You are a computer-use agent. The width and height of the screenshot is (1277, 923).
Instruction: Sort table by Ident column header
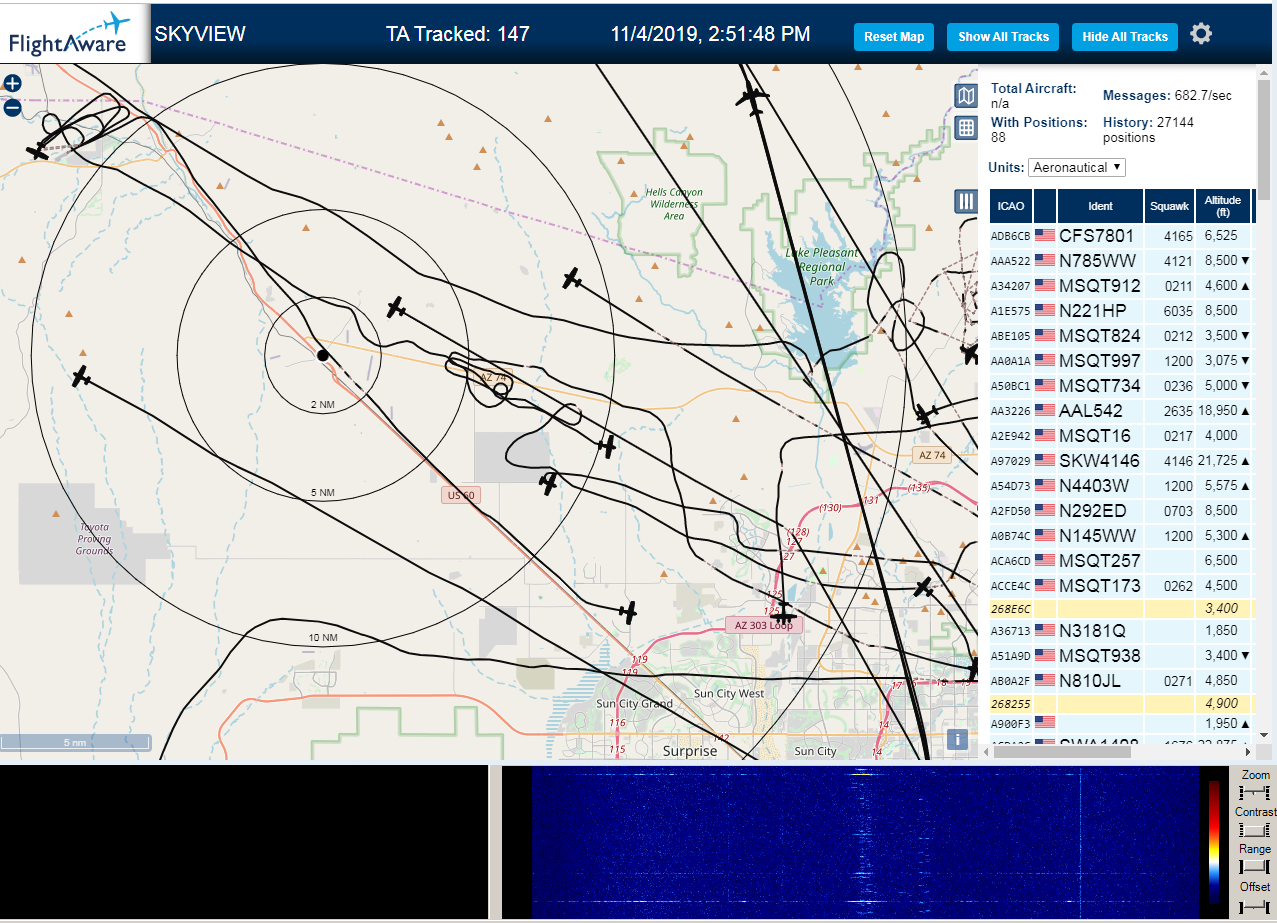[1100, 206]
